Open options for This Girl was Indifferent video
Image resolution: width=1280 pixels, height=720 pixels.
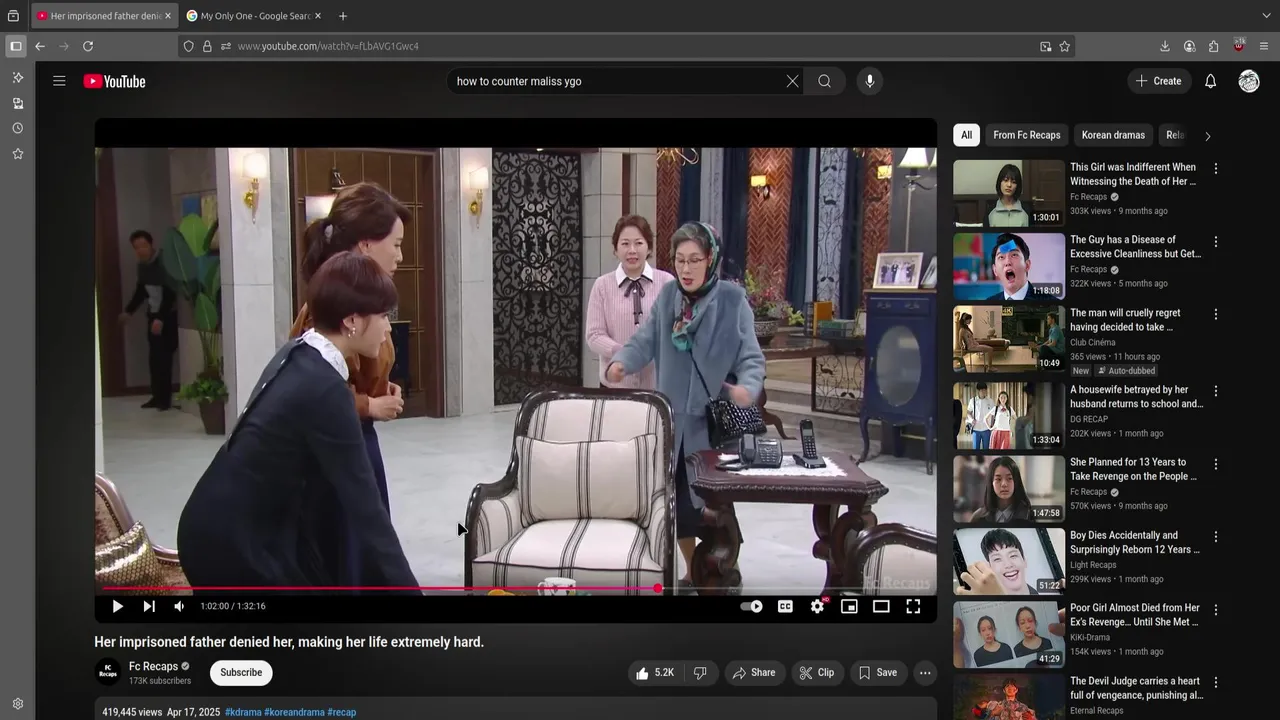1216,169
